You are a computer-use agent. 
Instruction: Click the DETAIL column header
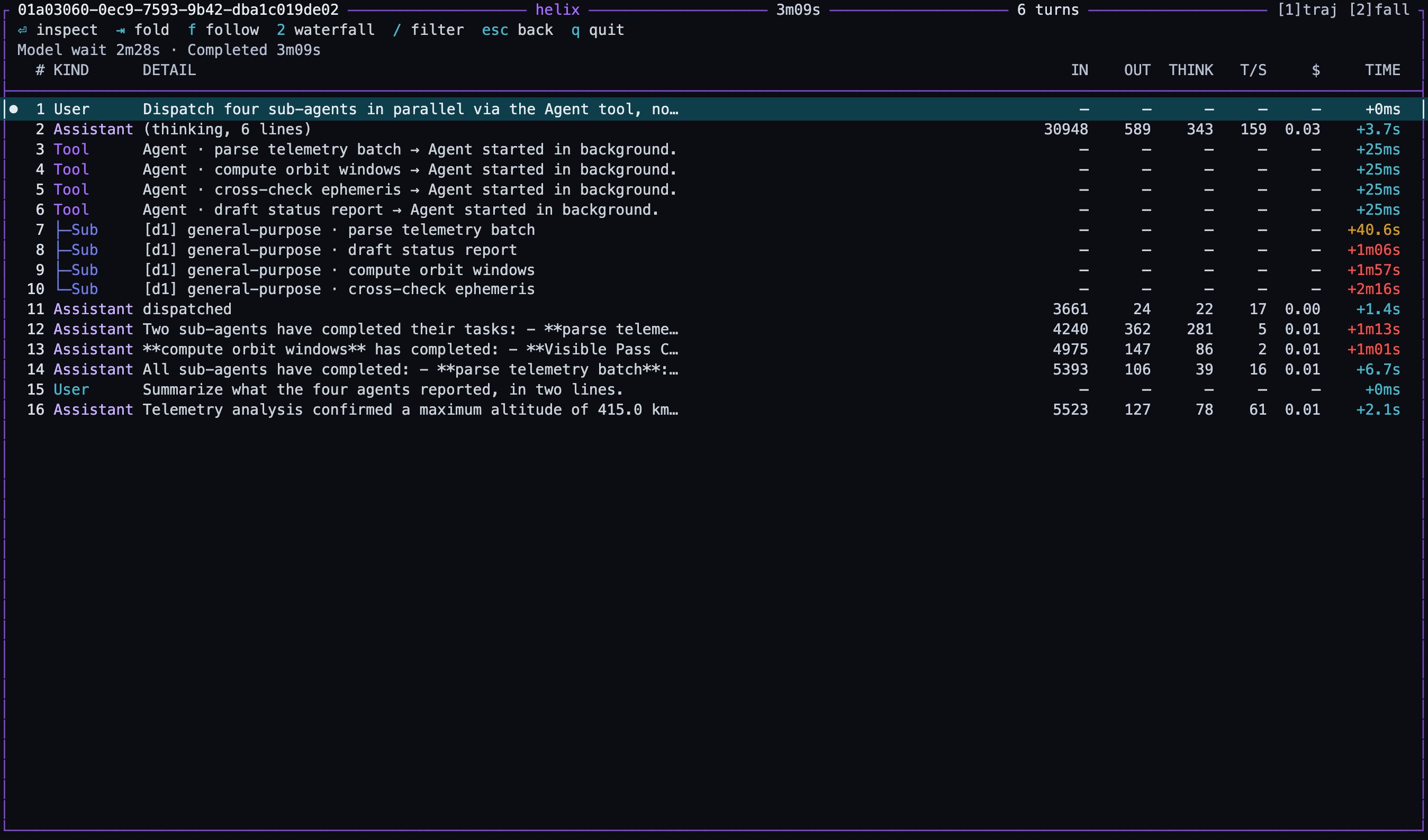169,70
